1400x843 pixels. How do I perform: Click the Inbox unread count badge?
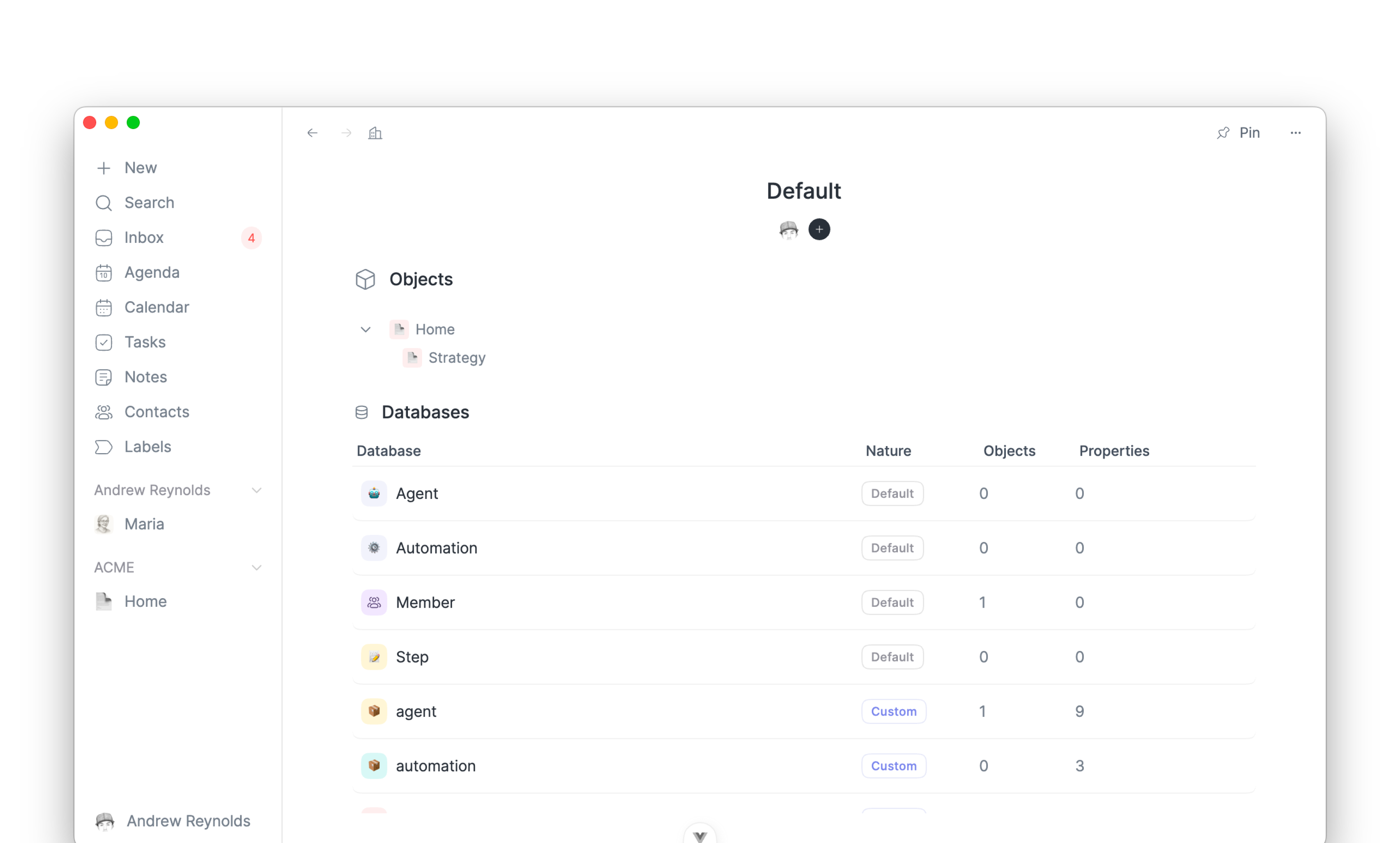[x=251, y=238]
